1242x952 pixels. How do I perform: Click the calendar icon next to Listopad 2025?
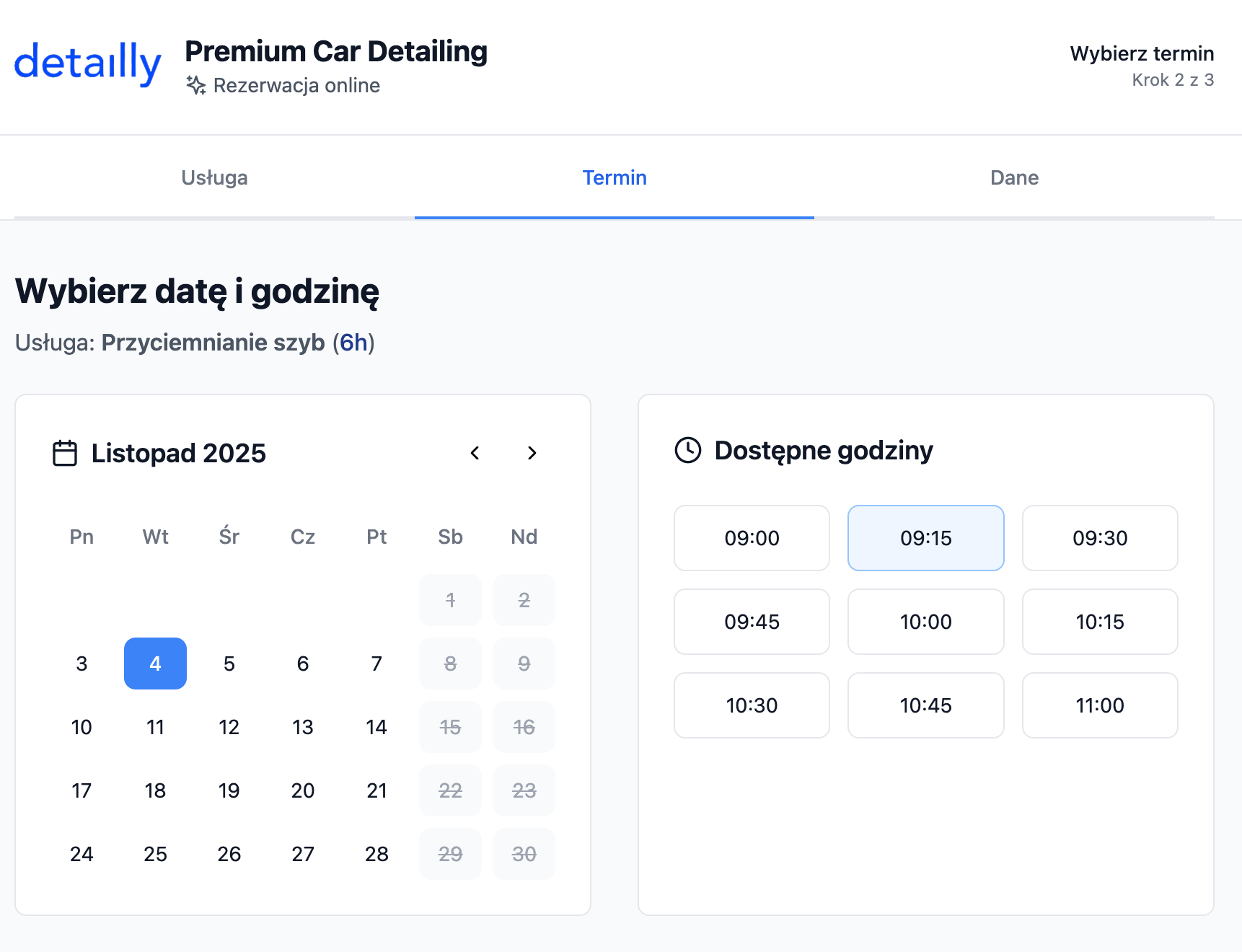pyautogui.click(x=65, y=454)
